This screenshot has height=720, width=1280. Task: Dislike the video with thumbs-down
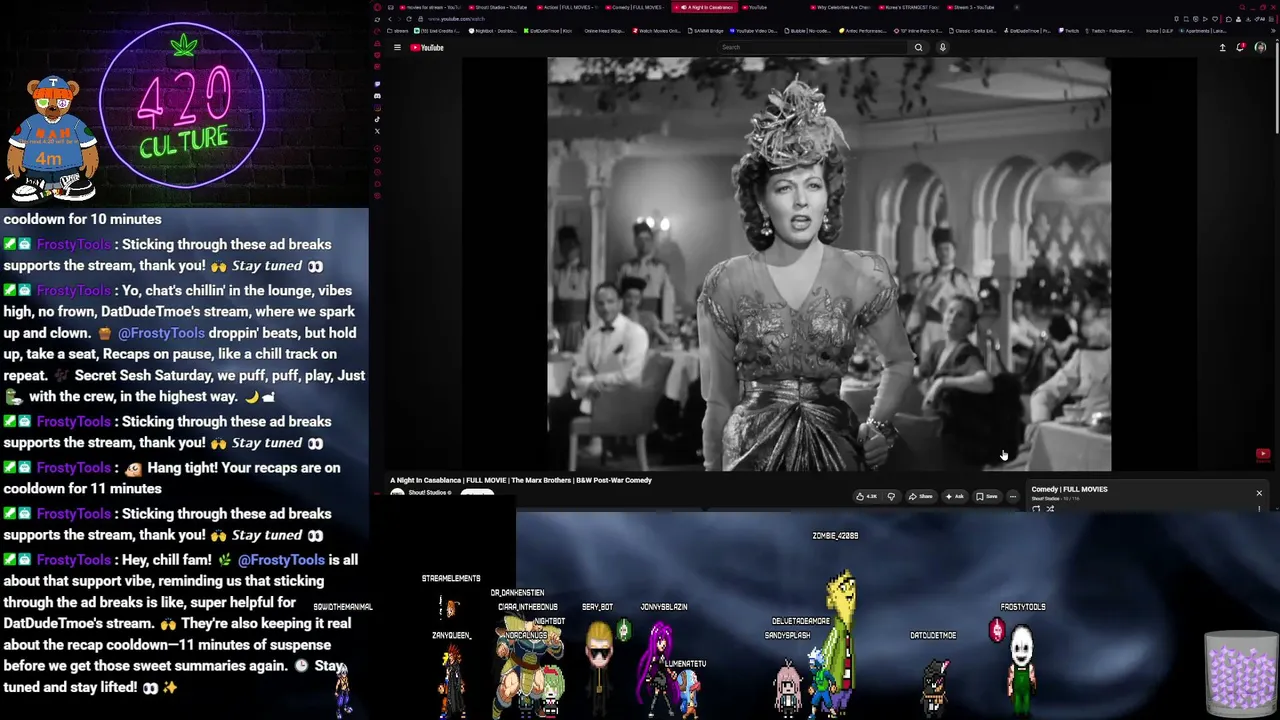(891, 496)
